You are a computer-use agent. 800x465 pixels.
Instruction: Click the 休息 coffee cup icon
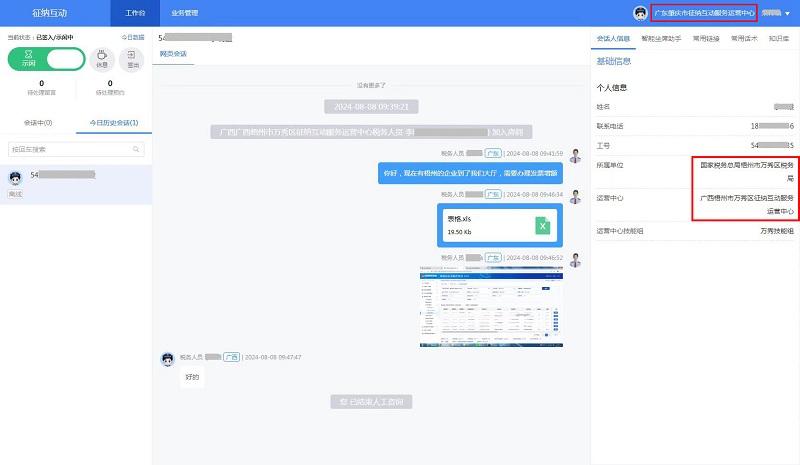[102, 58]
